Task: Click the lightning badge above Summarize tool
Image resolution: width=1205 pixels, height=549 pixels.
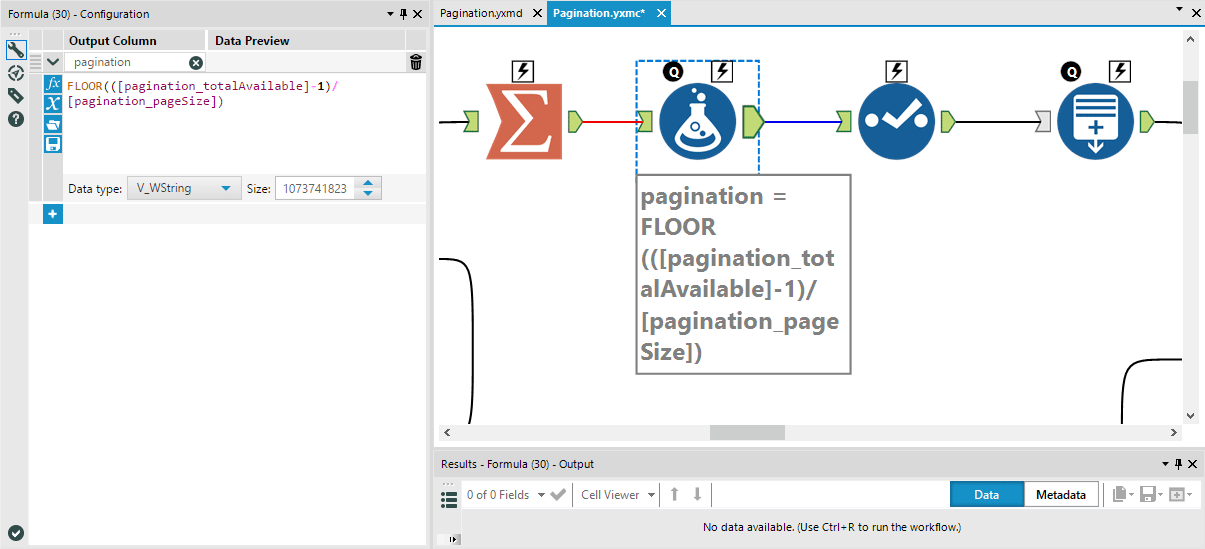Action: coord(523,71)
